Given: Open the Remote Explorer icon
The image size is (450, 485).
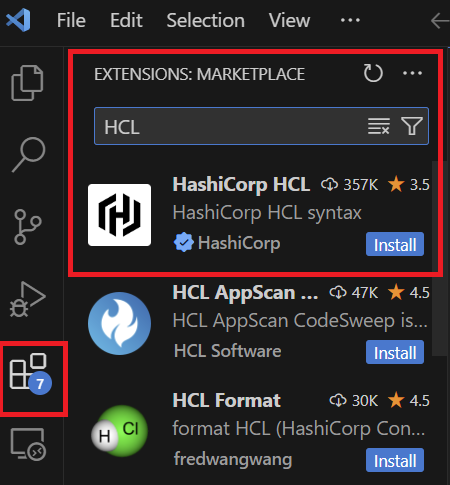Looking at the screenshot, I should tap(28, 444).
